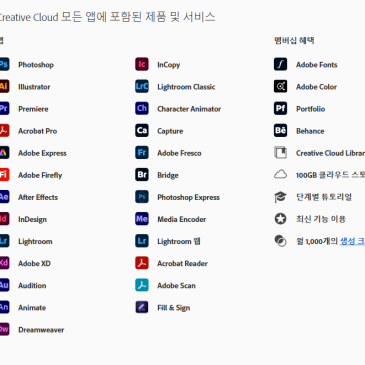Viewport: 365px width, 365px height.
Task: Select the Adobe Fresco icon
Action: pos(142,153)
